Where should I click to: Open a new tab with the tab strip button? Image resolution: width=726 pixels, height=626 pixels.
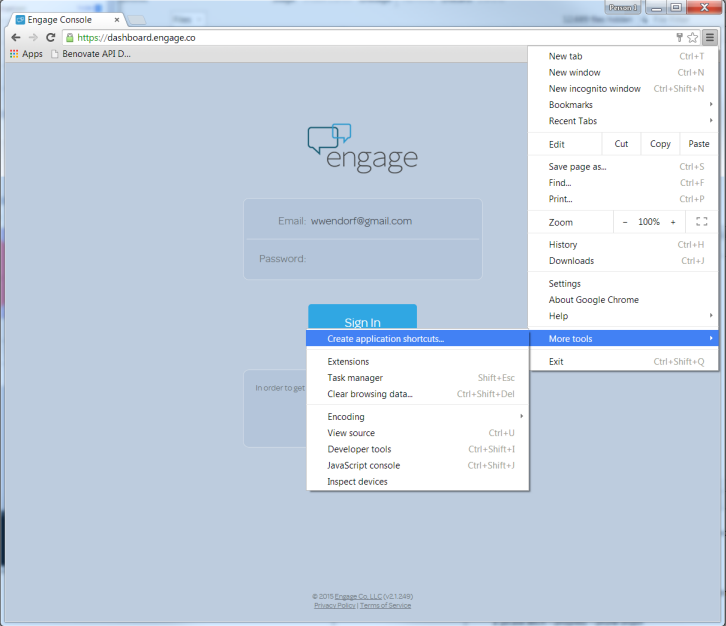(x=137, y=20)
